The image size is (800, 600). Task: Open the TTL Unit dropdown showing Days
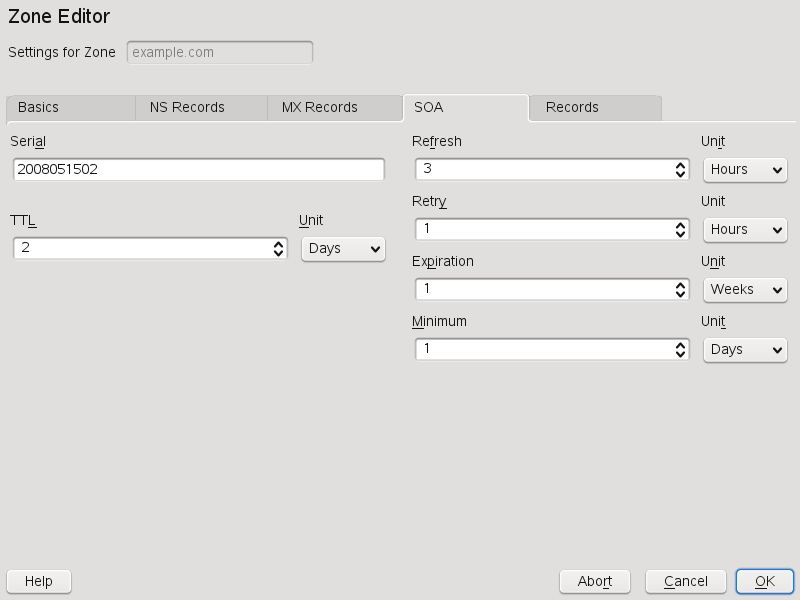(343, 249)
